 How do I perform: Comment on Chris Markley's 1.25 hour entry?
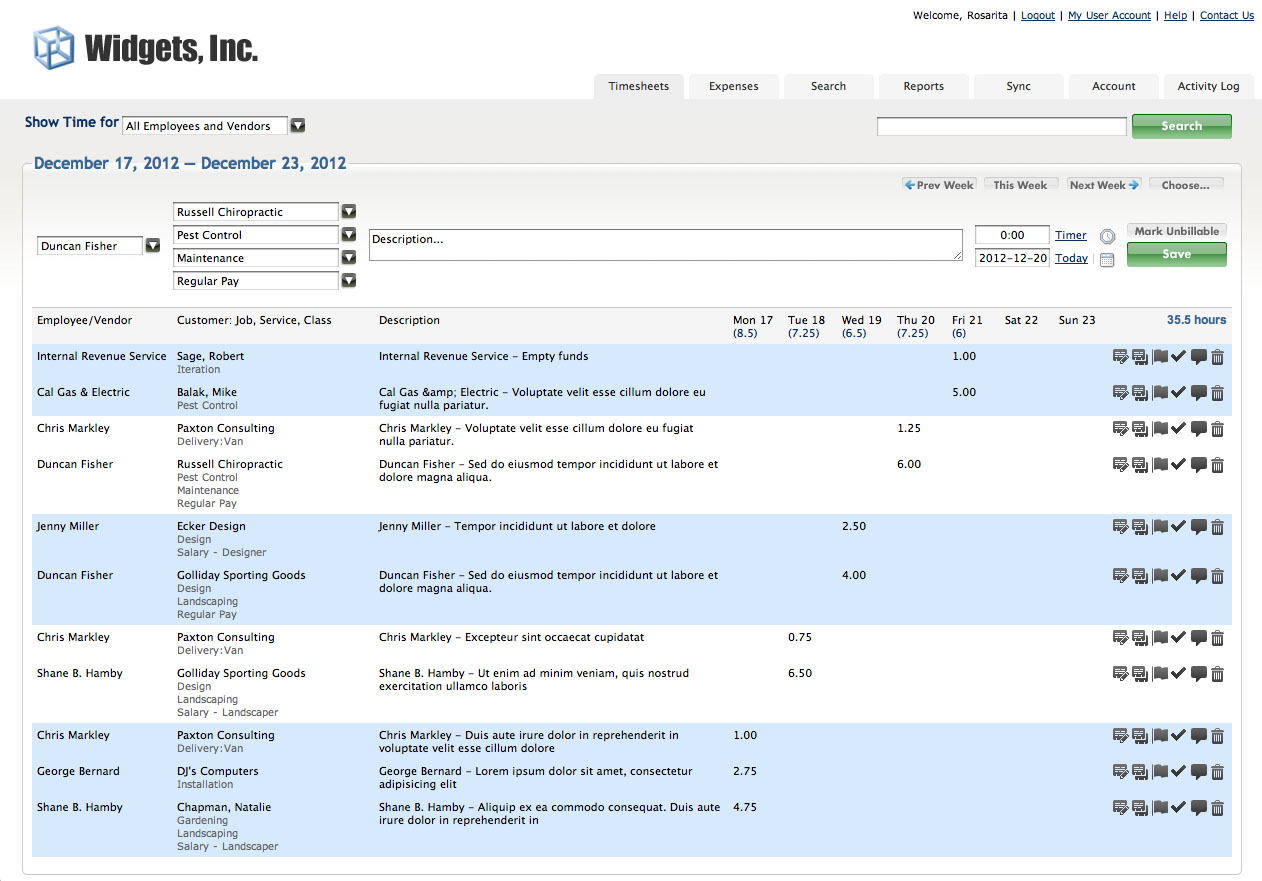[x=1199, y=429]
